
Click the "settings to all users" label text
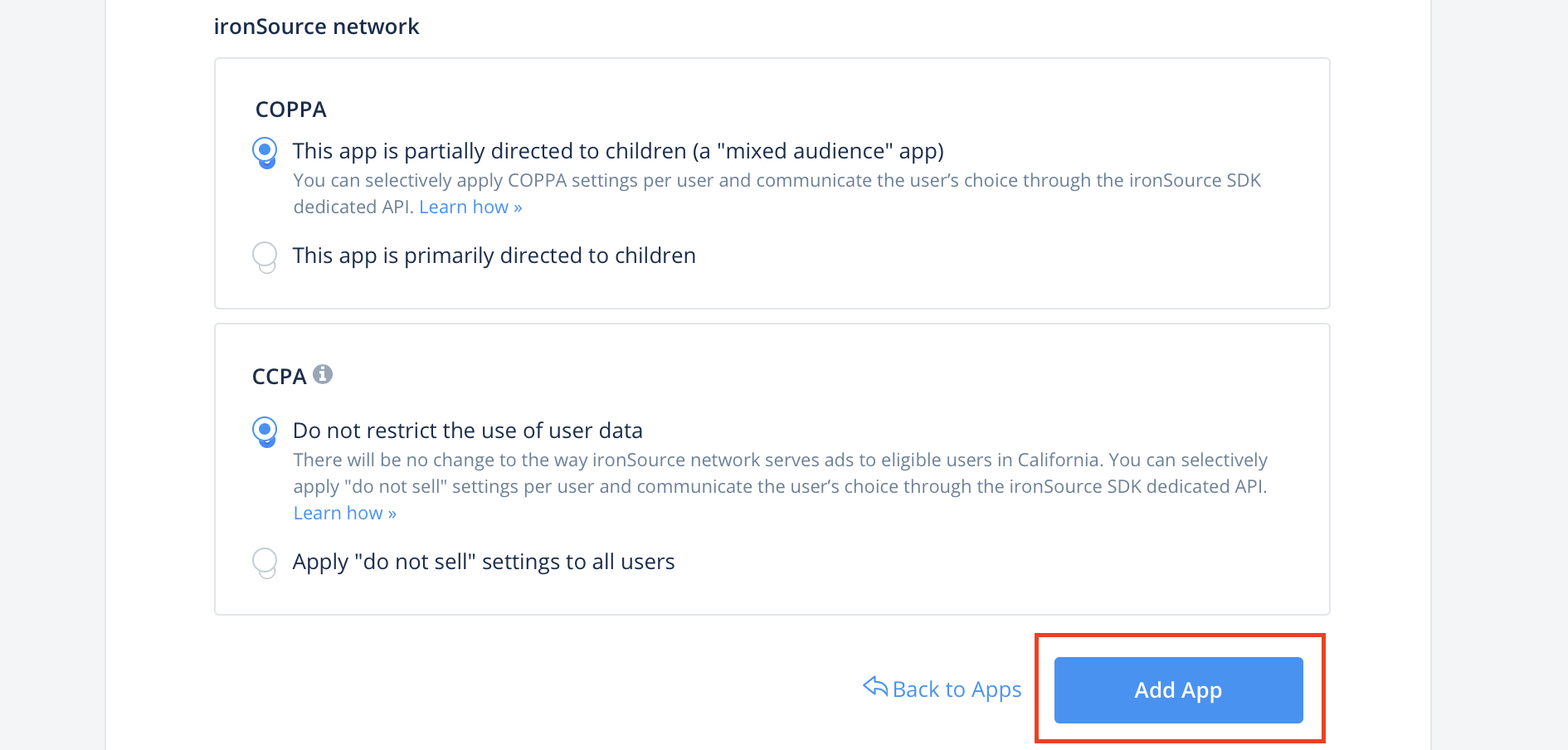point(578,562)
